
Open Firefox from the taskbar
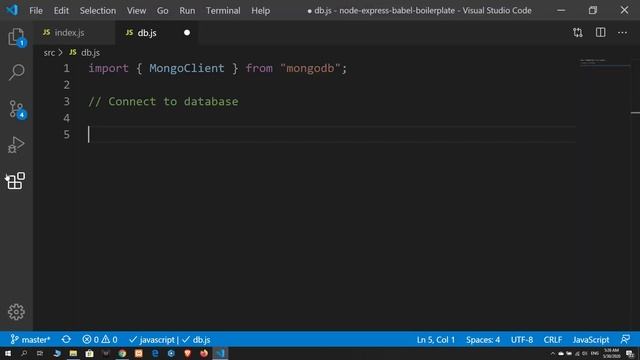point(204,353)
